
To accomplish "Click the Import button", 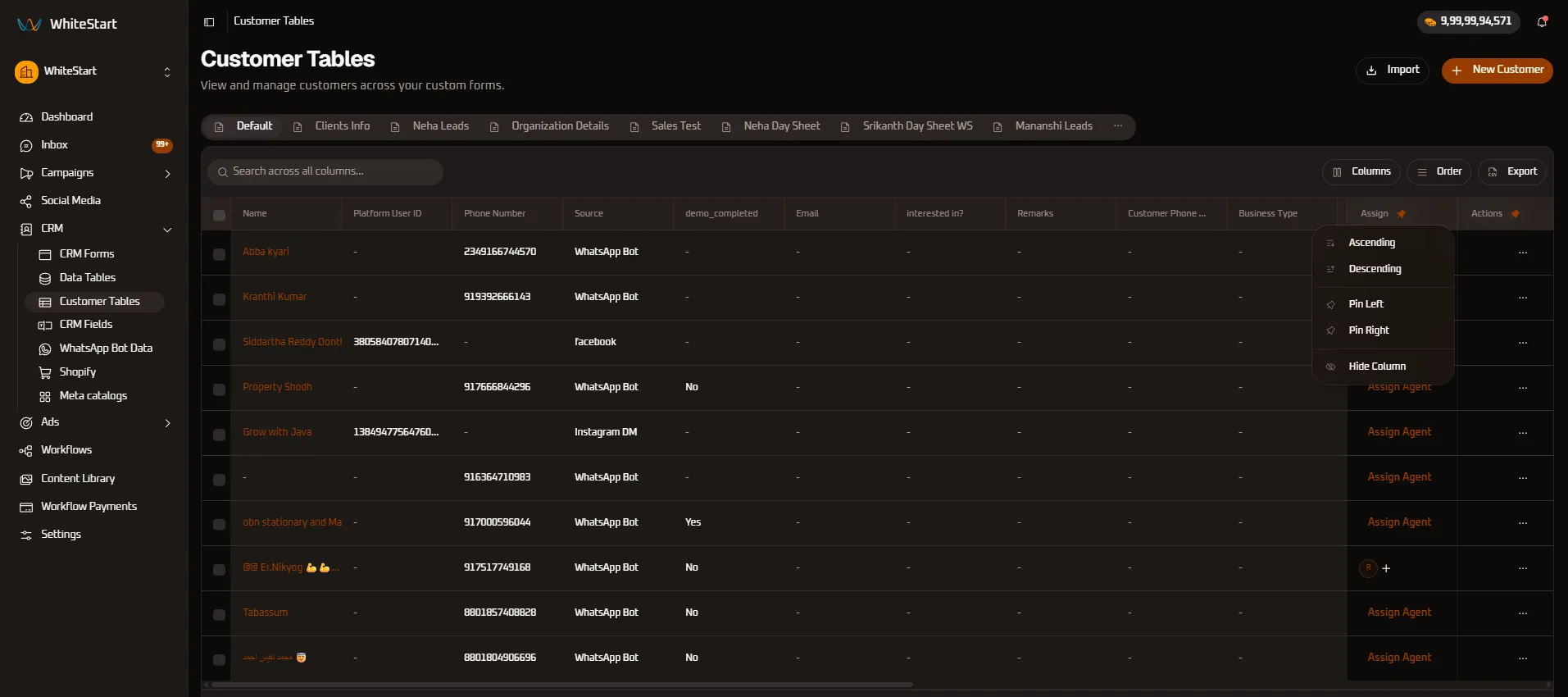I will pos(1392,71).
